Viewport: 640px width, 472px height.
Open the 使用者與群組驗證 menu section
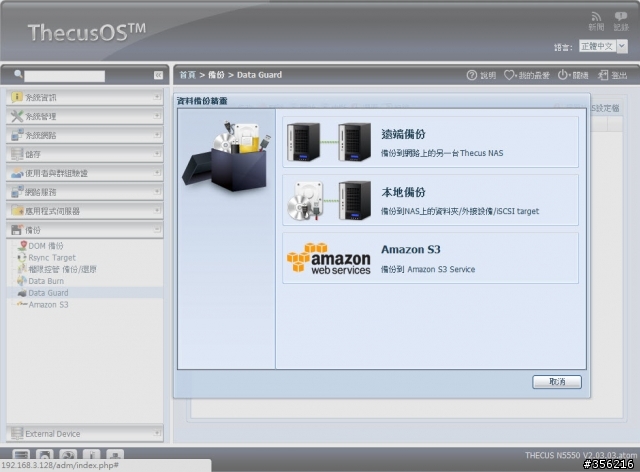click(x=85, y=173)
